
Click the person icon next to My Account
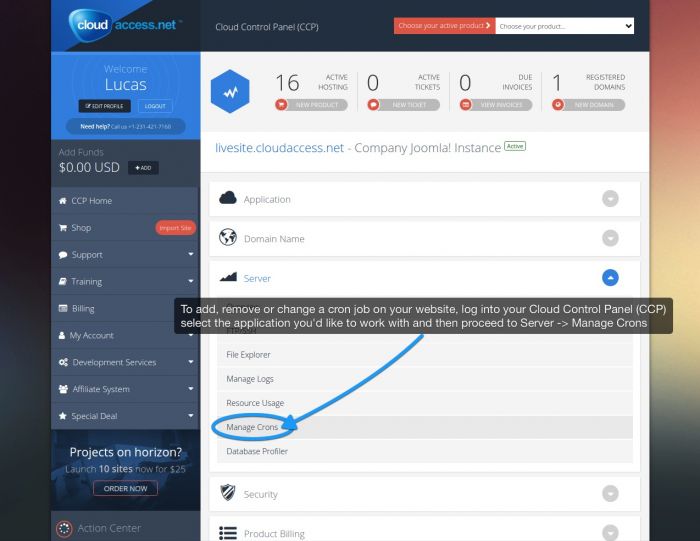62,335
